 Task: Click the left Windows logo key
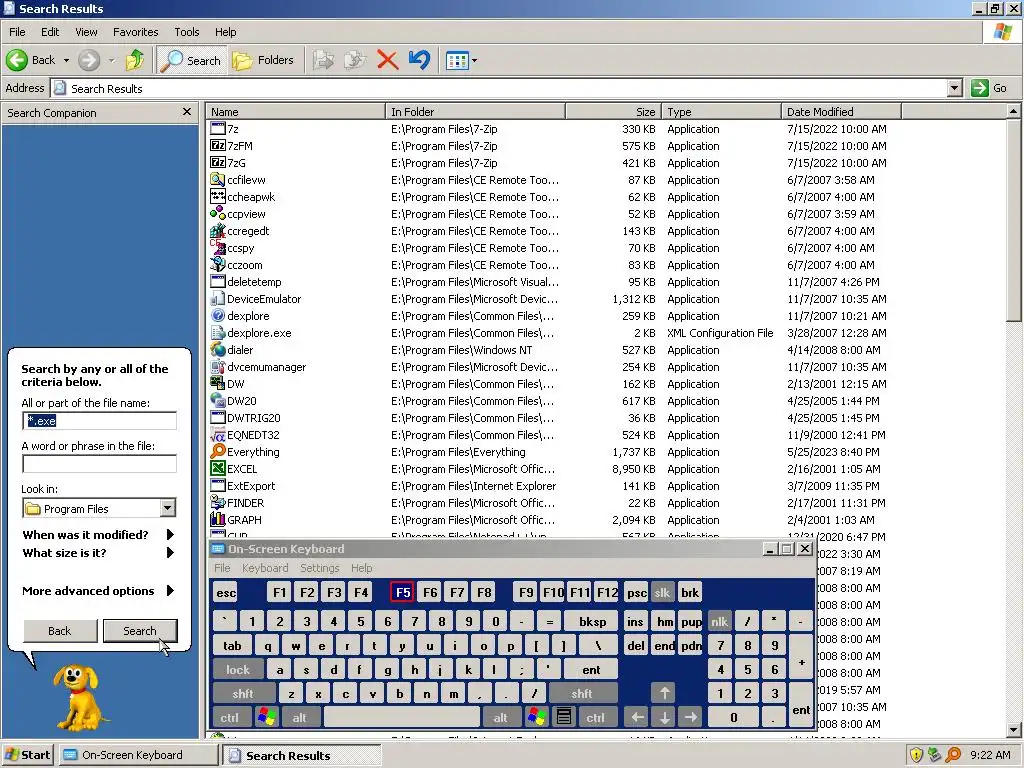click(266, 718)
